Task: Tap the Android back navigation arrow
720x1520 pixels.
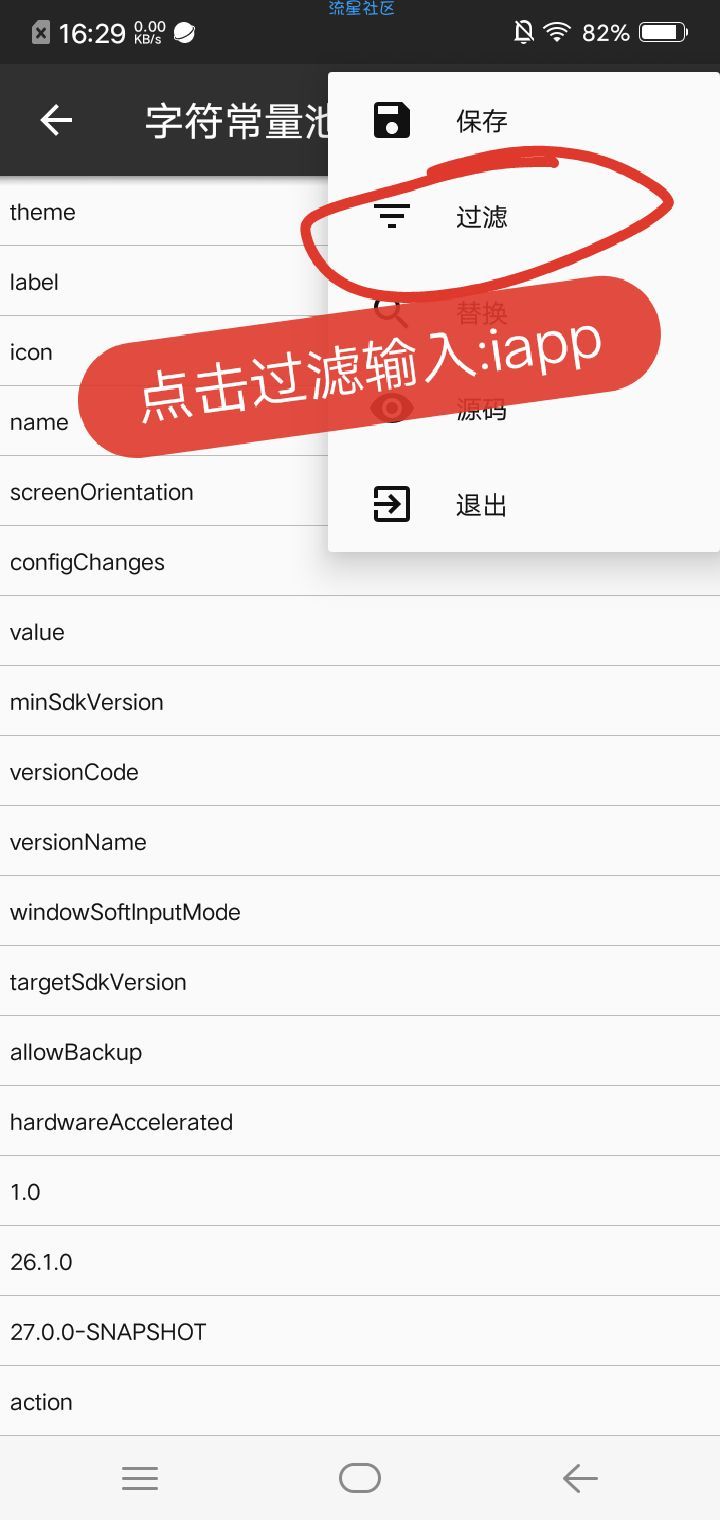Action: pos(580,1478)
